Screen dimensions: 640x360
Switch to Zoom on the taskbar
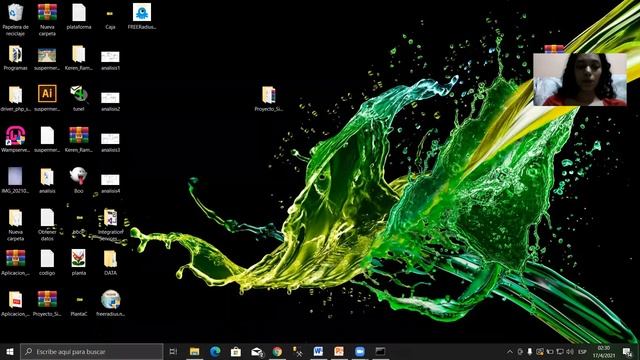click(x=360, y=351)
